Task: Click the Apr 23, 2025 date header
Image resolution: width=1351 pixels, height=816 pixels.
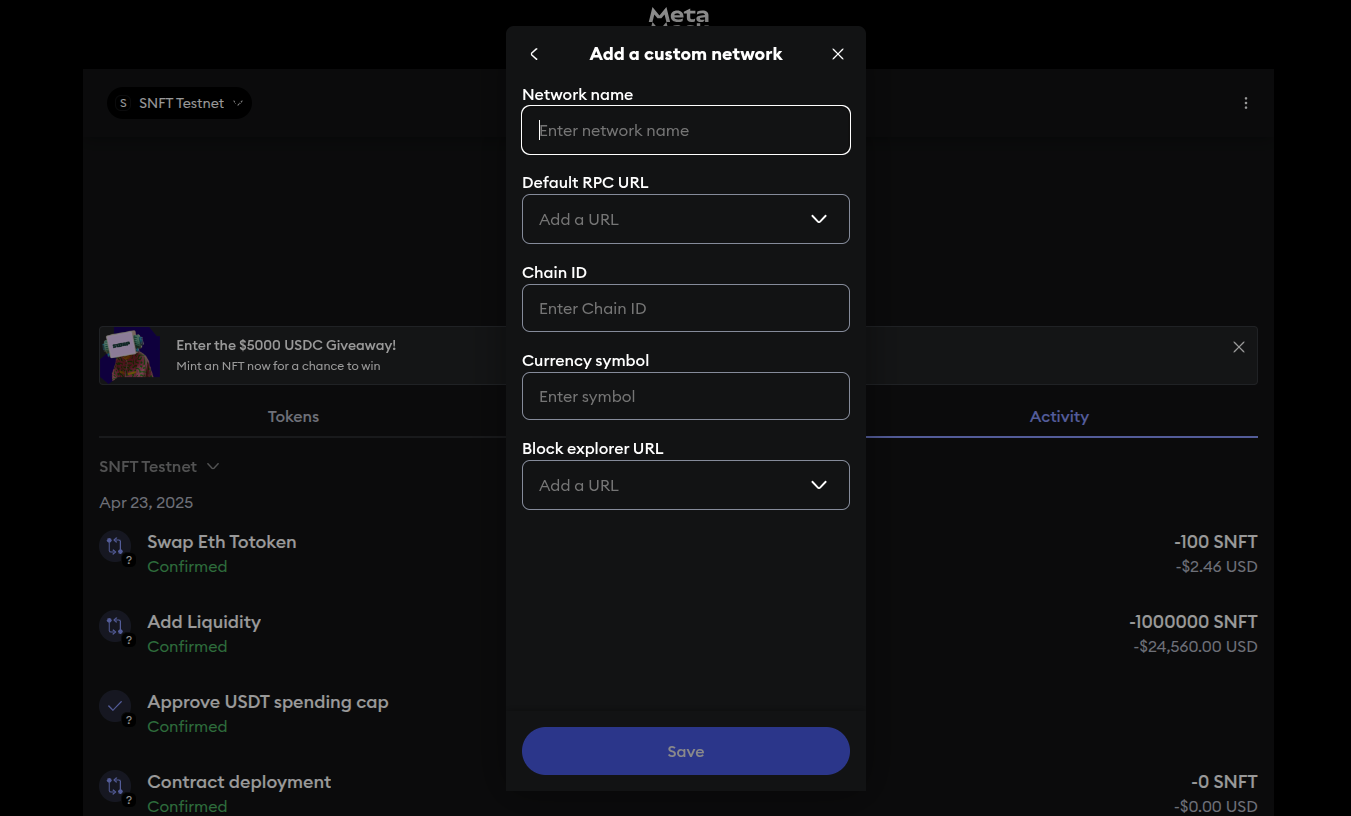Action: click(x=146, y=503)
